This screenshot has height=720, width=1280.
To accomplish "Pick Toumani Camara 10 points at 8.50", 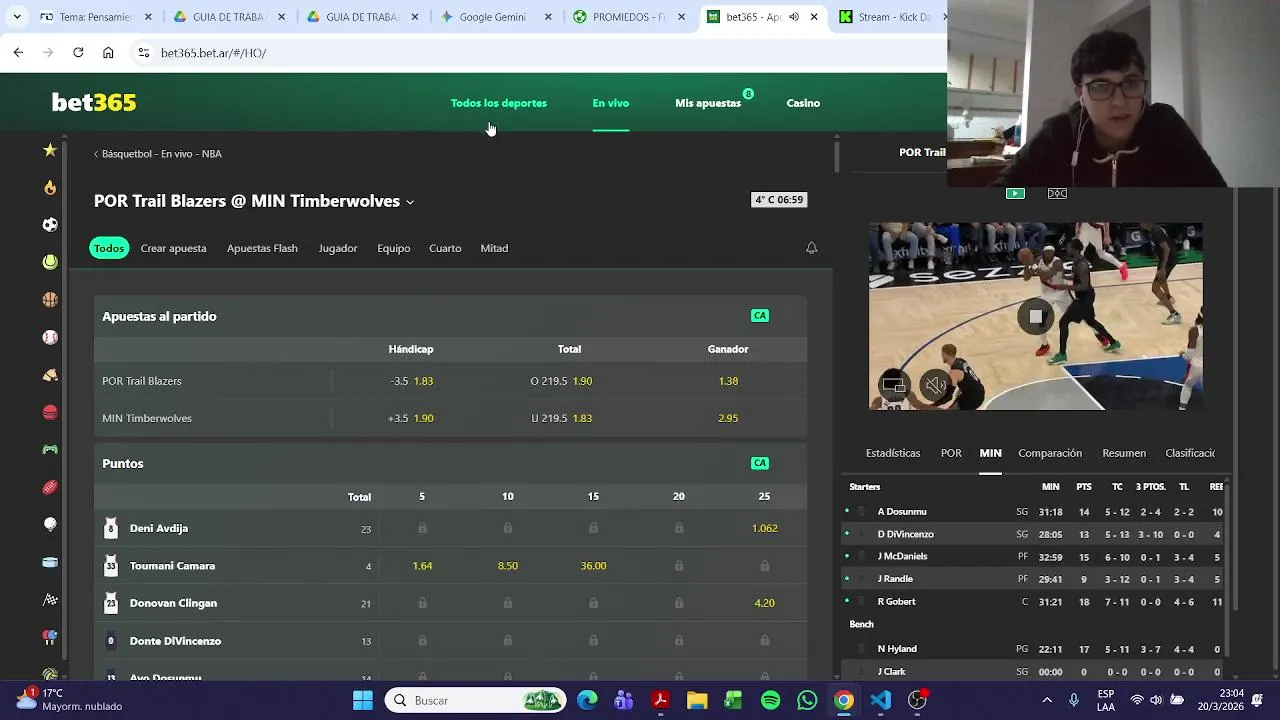I will click(508, 566).
